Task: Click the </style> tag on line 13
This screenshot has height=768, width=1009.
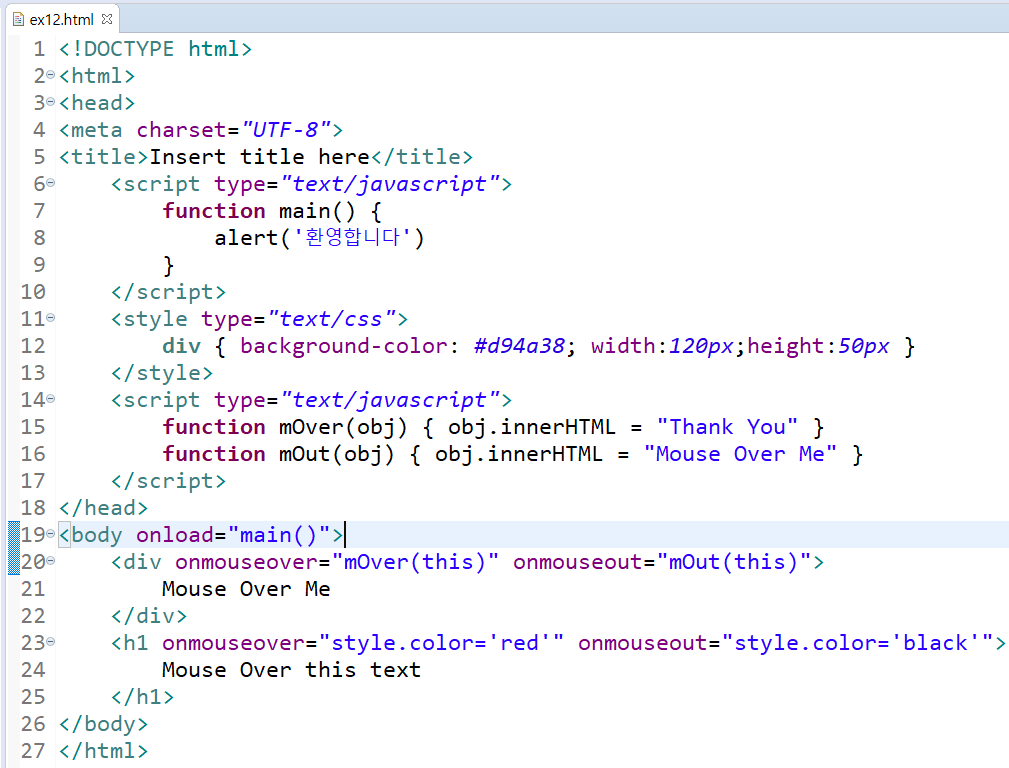Action: (162, 373)
